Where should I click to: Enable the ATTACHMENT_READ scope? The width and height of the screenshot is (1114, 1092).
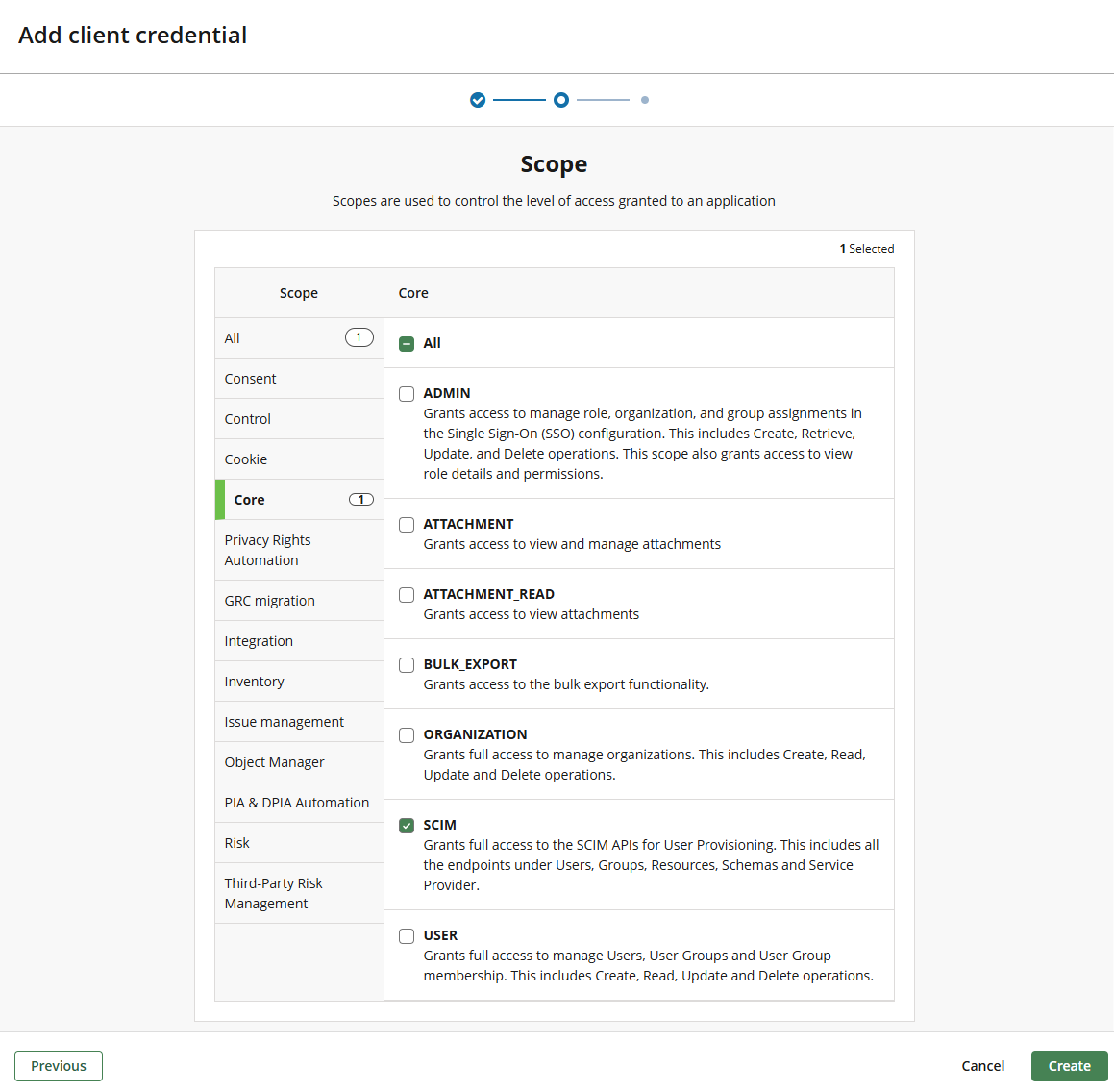[x=407, y=595]
